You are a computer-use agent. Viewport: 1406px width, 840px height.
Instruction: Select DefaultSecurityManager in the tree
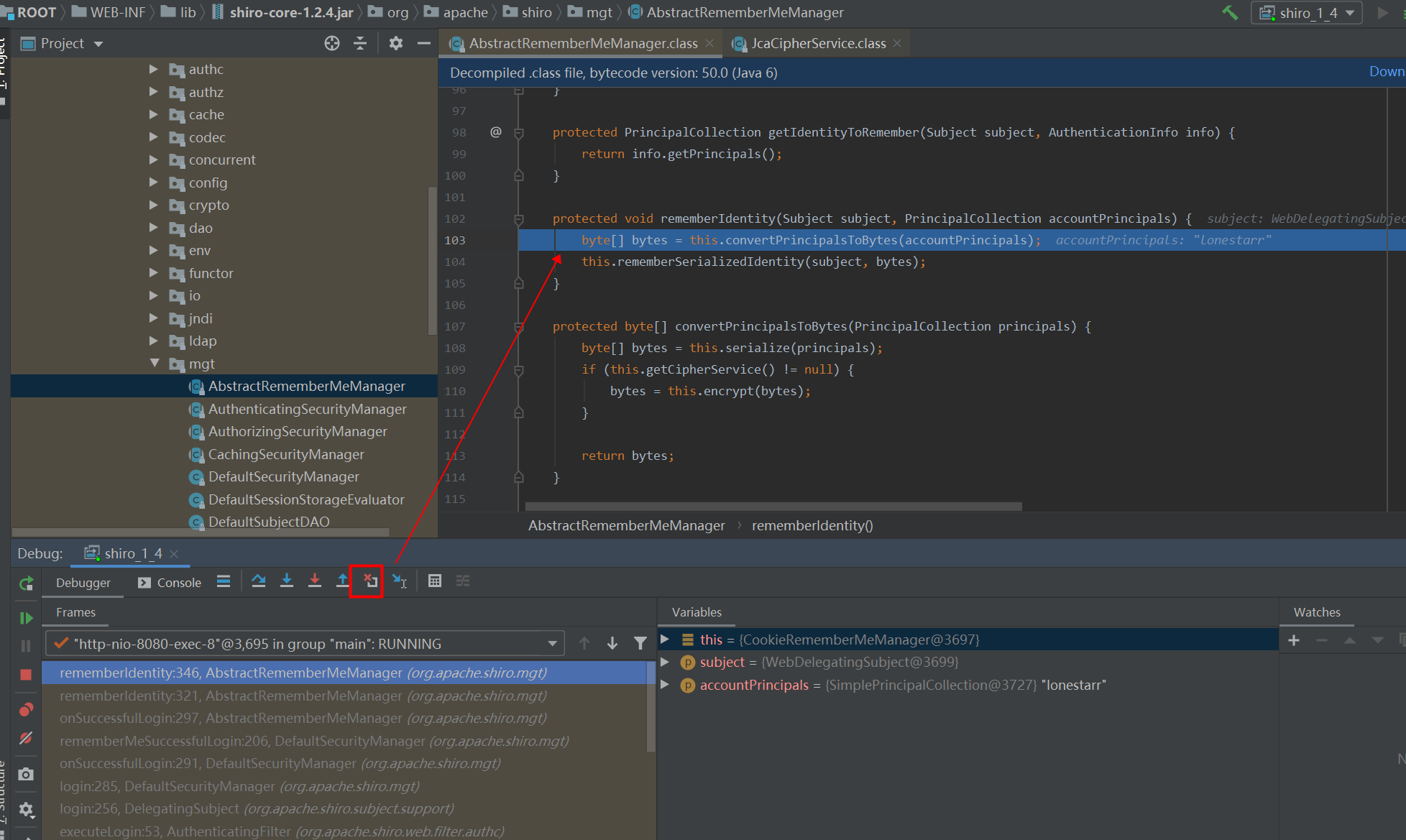[283, 476]
